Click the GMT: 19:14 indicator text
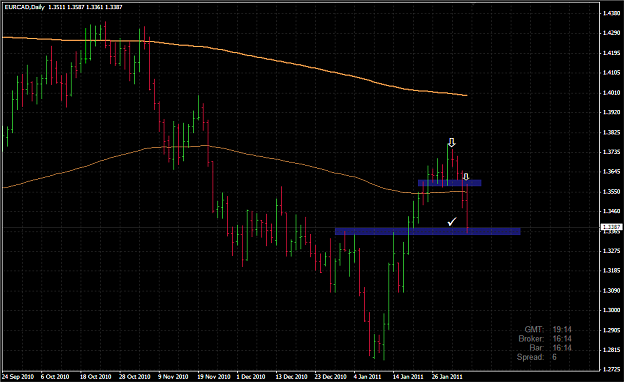Screen dimensions: 625x383 coord(548,330)
